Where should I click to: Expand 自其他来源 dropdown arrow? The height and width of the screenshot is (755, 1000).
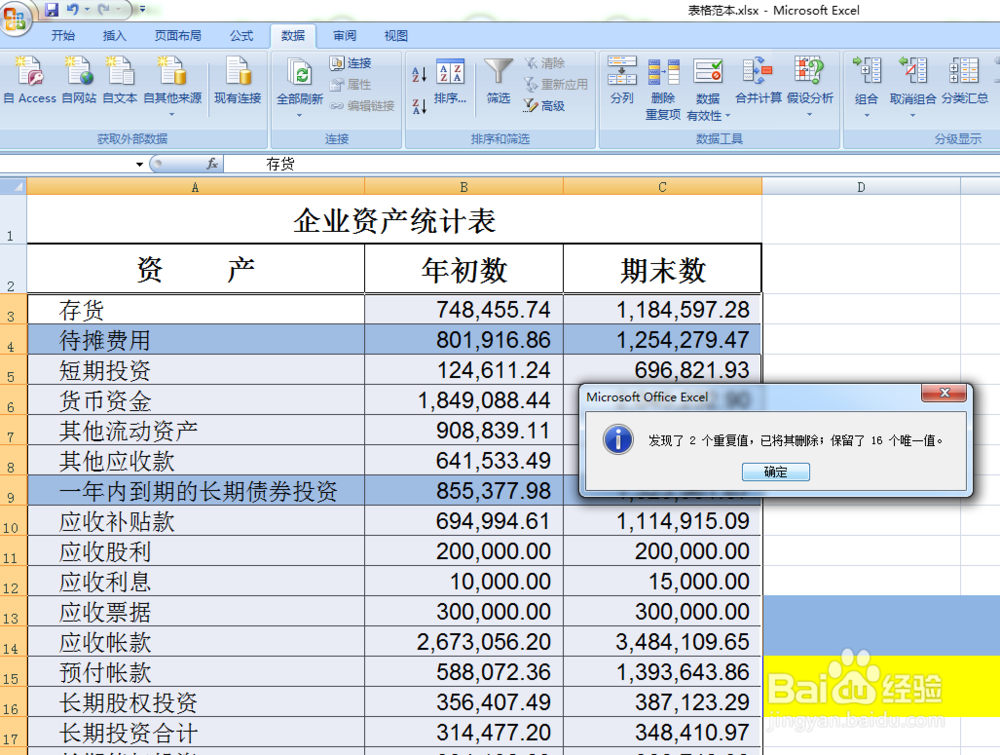coord(172,115)
